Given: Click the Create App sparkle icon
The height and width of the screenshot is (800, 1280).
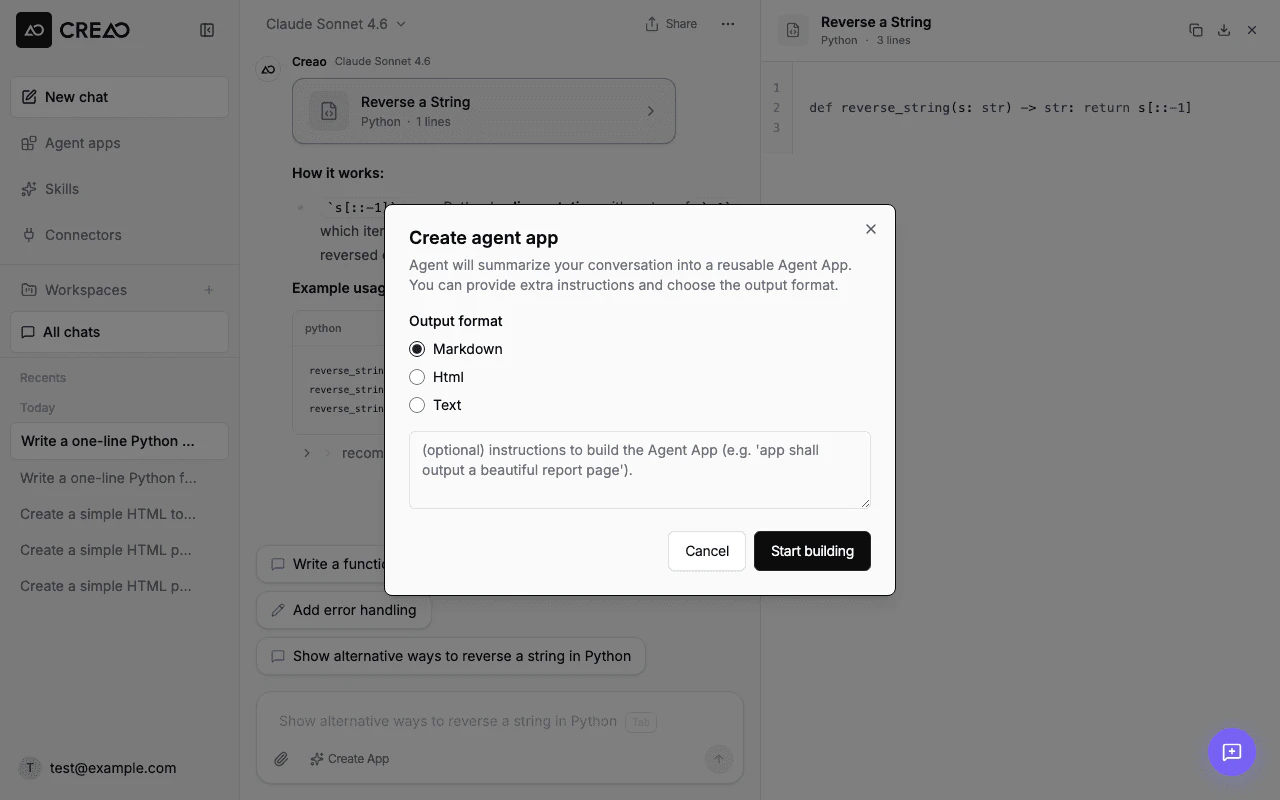Looking at the screenshot, I should tap(316, 758).
